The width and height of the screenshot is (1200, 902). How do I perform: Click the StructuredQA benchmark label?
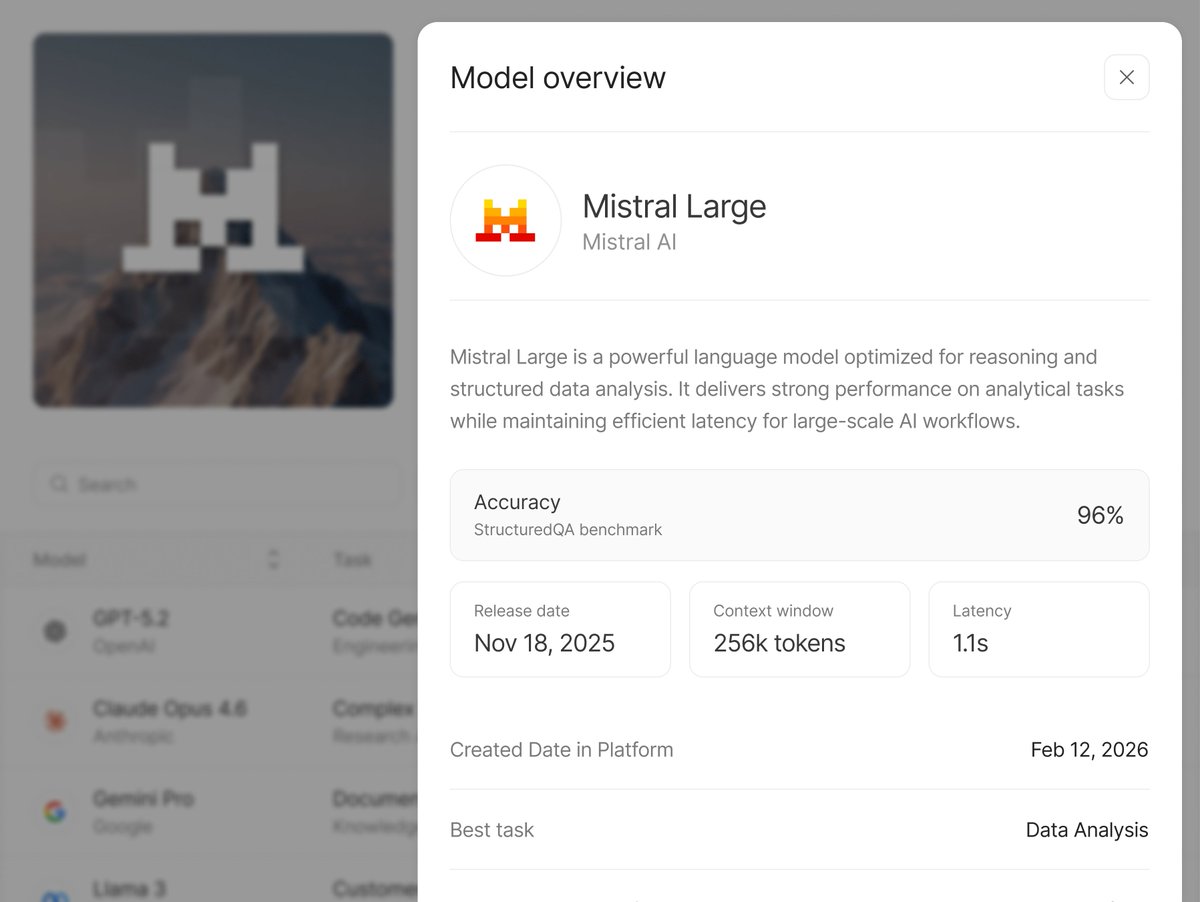coord(568,530)
